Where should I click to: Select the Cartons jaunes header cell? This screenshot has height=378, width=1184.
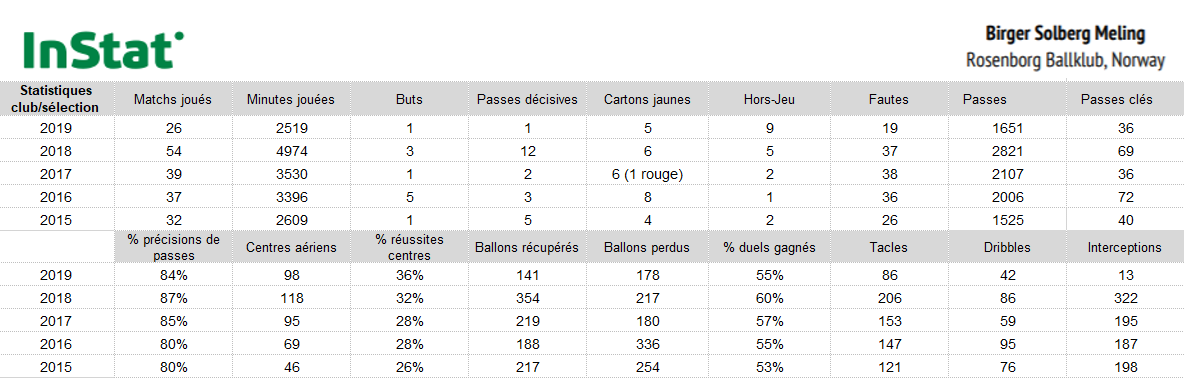(647, 99)
